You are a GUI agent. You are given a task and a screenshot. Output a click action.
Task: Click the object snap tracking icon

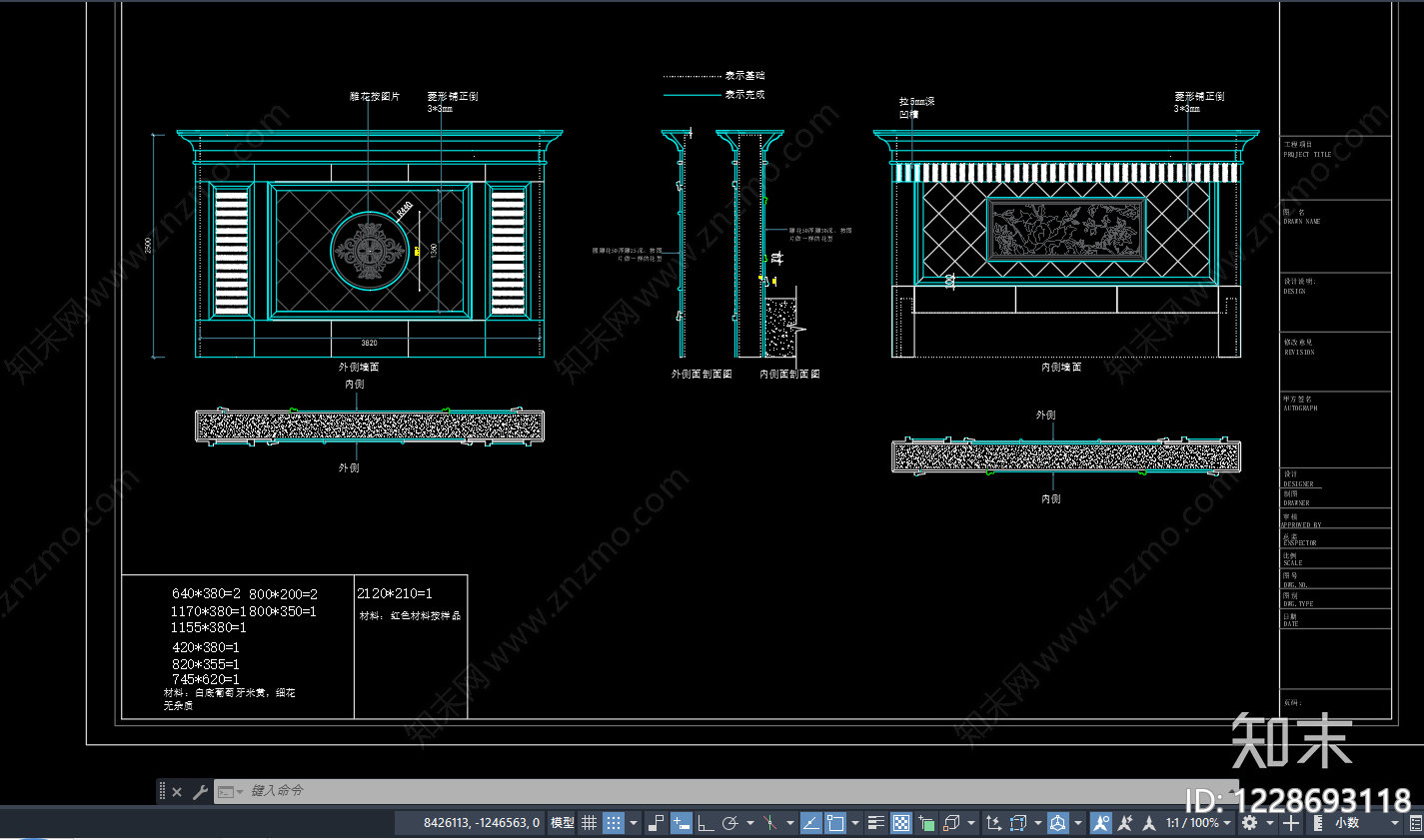(810, 823)
